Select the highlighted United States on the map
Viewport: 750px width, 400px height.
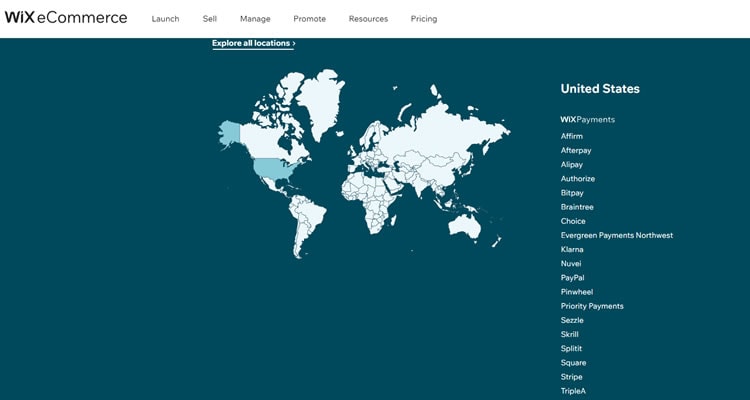[275, 168]
